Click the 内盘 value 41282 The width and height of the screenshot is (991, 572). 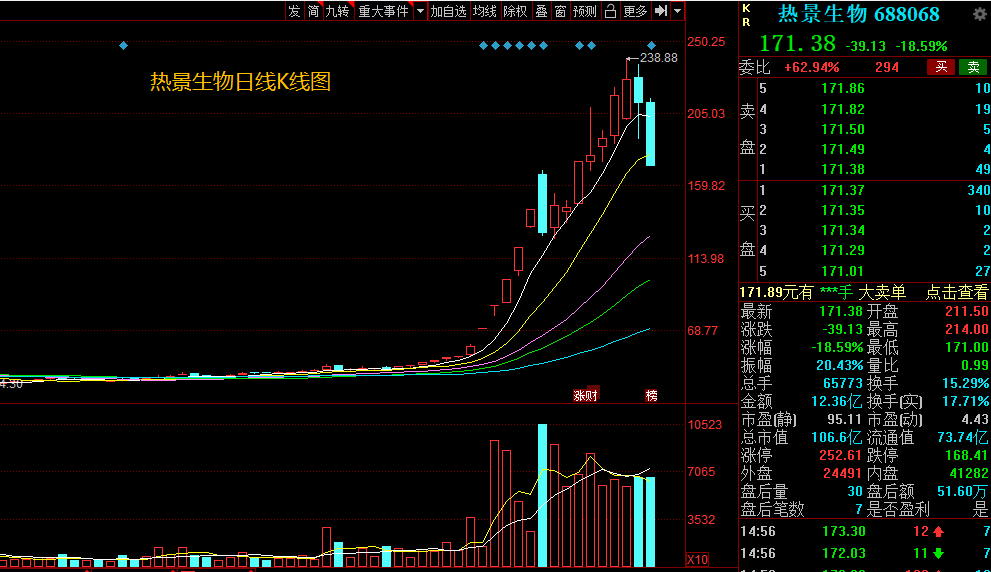969,473
